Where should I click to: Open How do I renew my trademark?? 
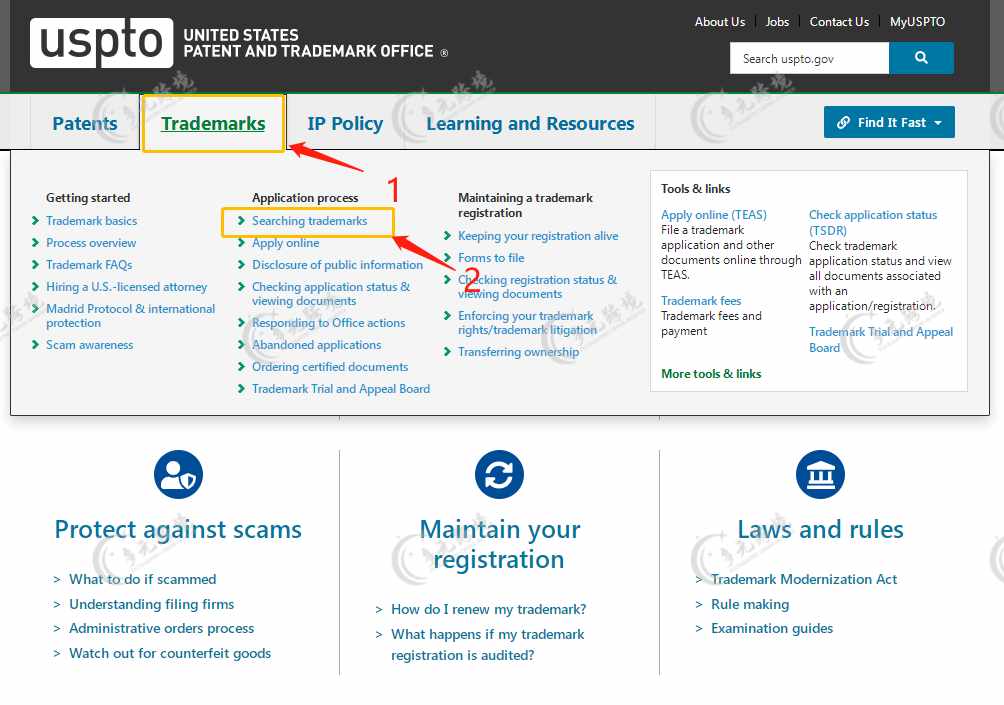pyautogui.click(x=489, y=609)
